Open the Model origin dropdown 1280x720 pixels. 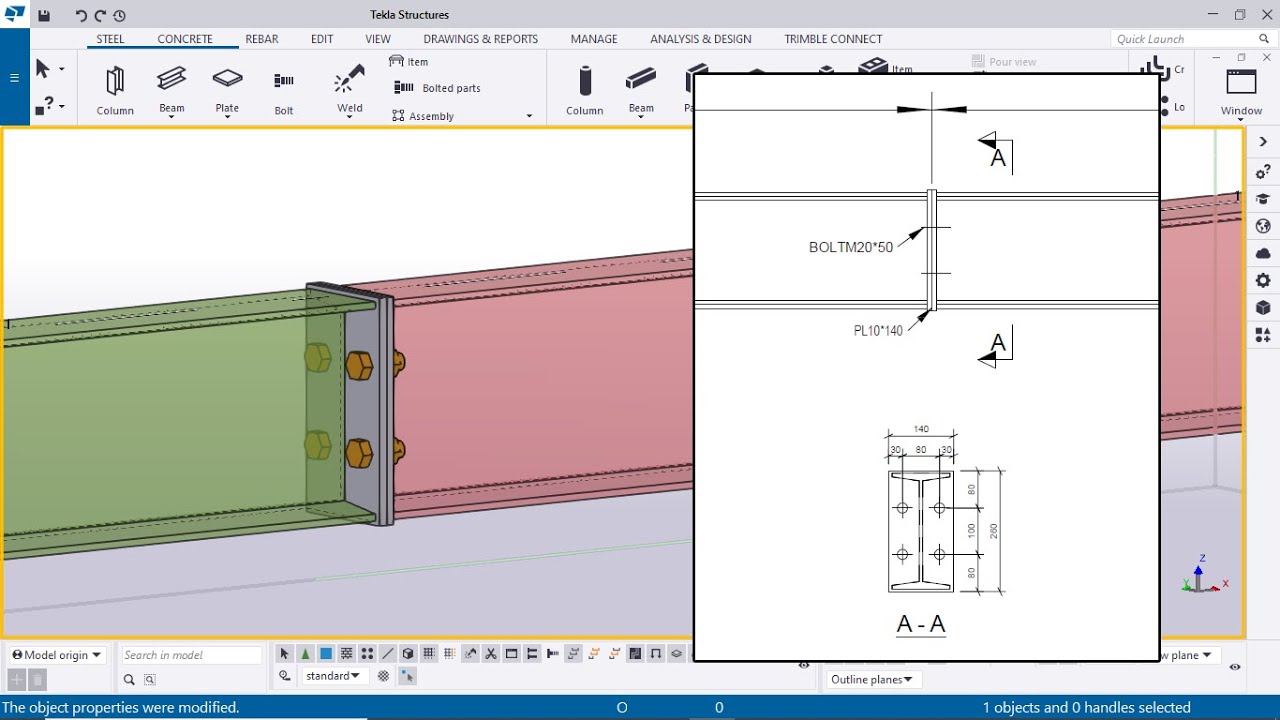(x=57, y=655)
